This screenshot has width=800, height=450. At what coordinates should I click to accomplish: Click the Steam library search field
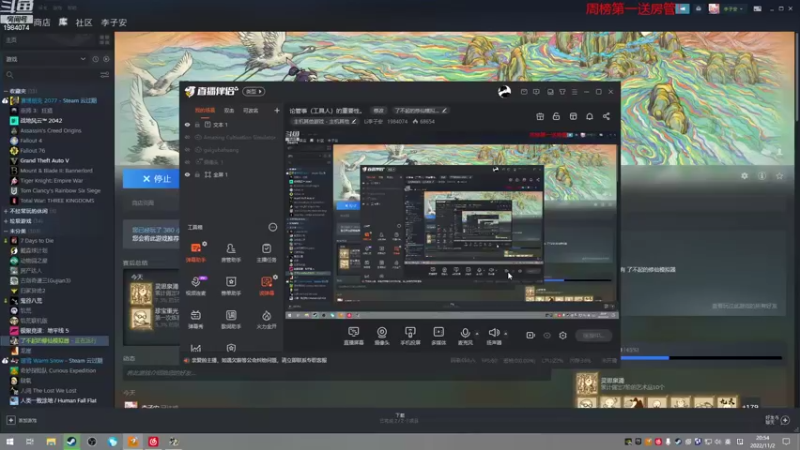coord(51,74)
